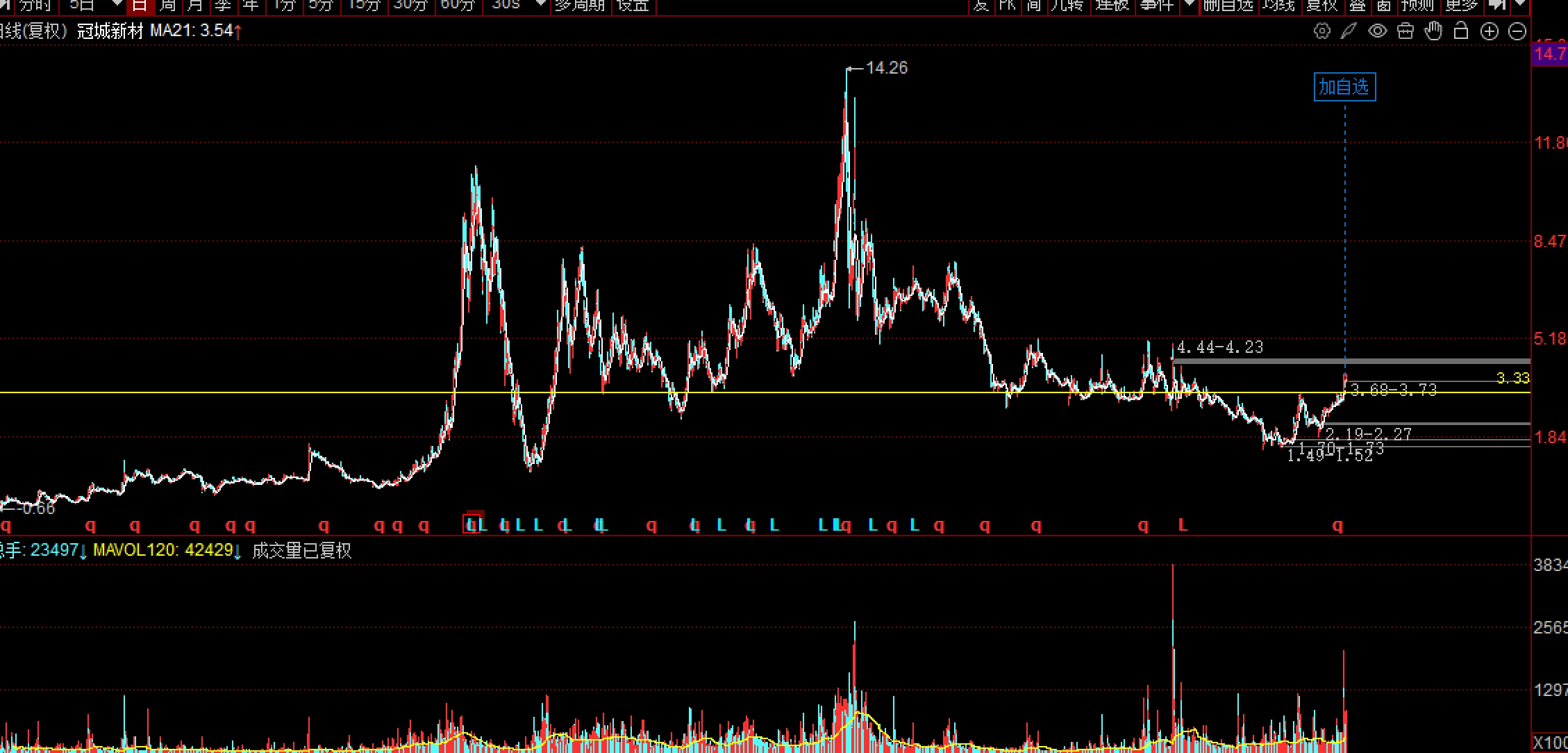Switch to the 周 weekly period tab
The height and width of the screenshot is (753, 1568).
(167, 5)
